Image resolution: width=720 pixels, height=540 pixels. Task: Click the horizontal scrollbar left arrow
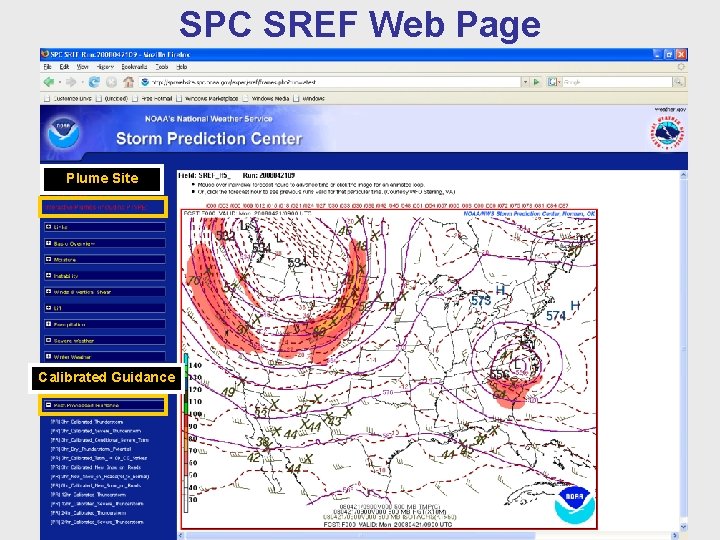tap(181, 535)
